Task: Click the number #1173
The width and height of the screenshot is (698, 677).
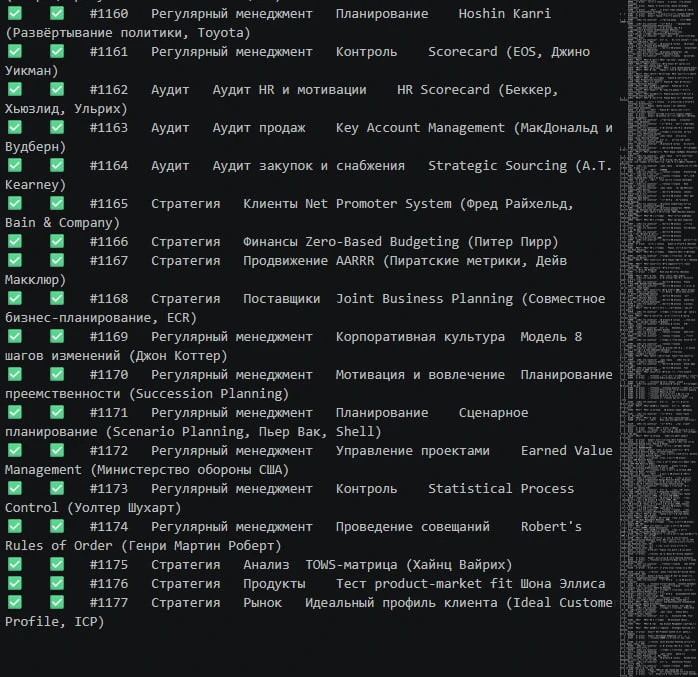Action: pyautogui.click(x=109, y=489)
